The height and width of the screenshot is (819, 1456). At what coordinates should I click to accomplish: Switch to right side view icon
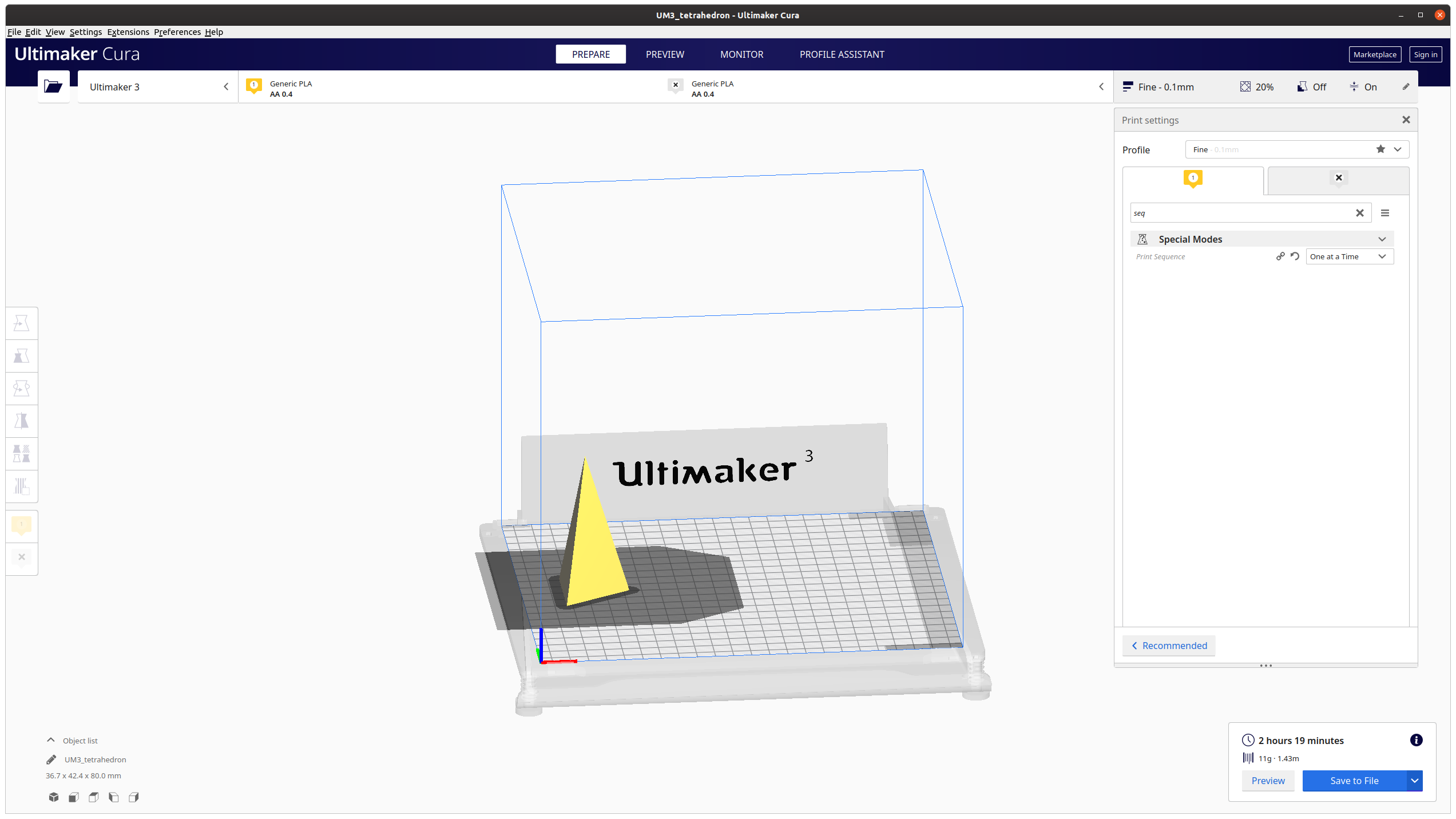(134, 797)
